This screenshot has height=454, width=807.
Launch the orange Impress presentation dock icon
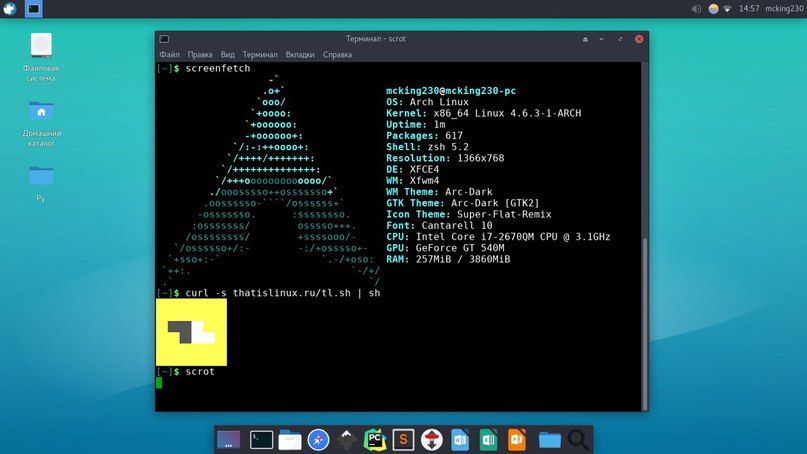tap(517, 440)
